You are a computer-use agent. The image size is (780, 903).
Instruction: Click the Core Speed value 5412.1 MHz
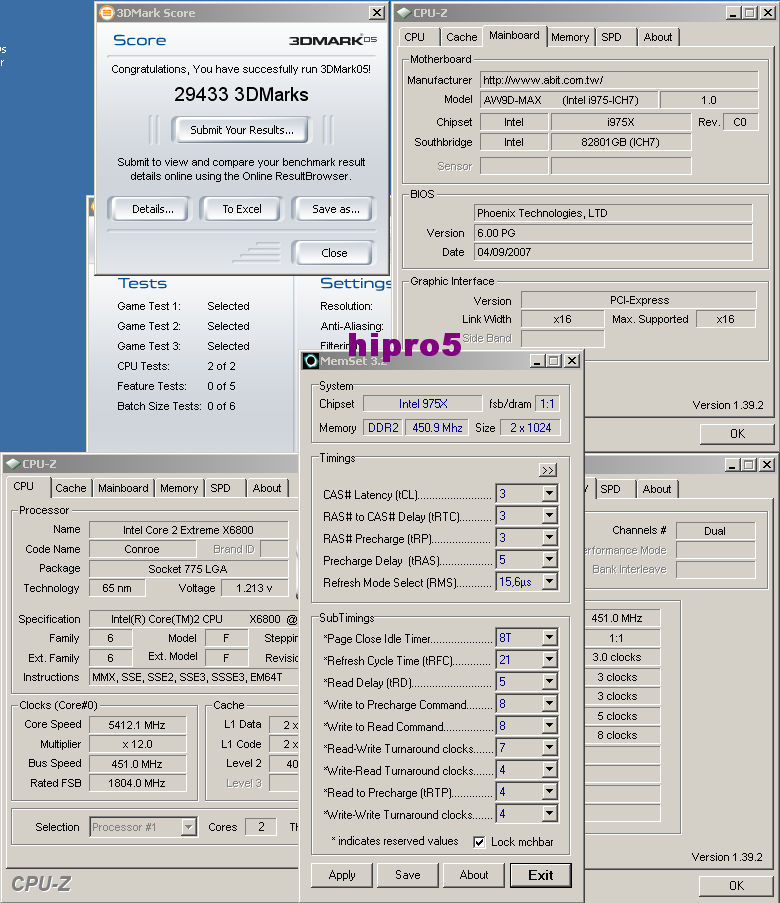pyautogui.click(x=137, y=725)
